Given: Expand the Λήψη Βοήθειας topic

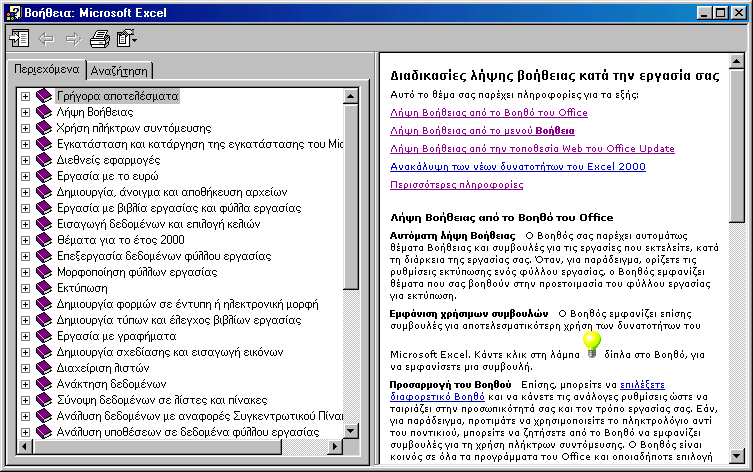Looking at the screenshot, I should click(25, 112).
